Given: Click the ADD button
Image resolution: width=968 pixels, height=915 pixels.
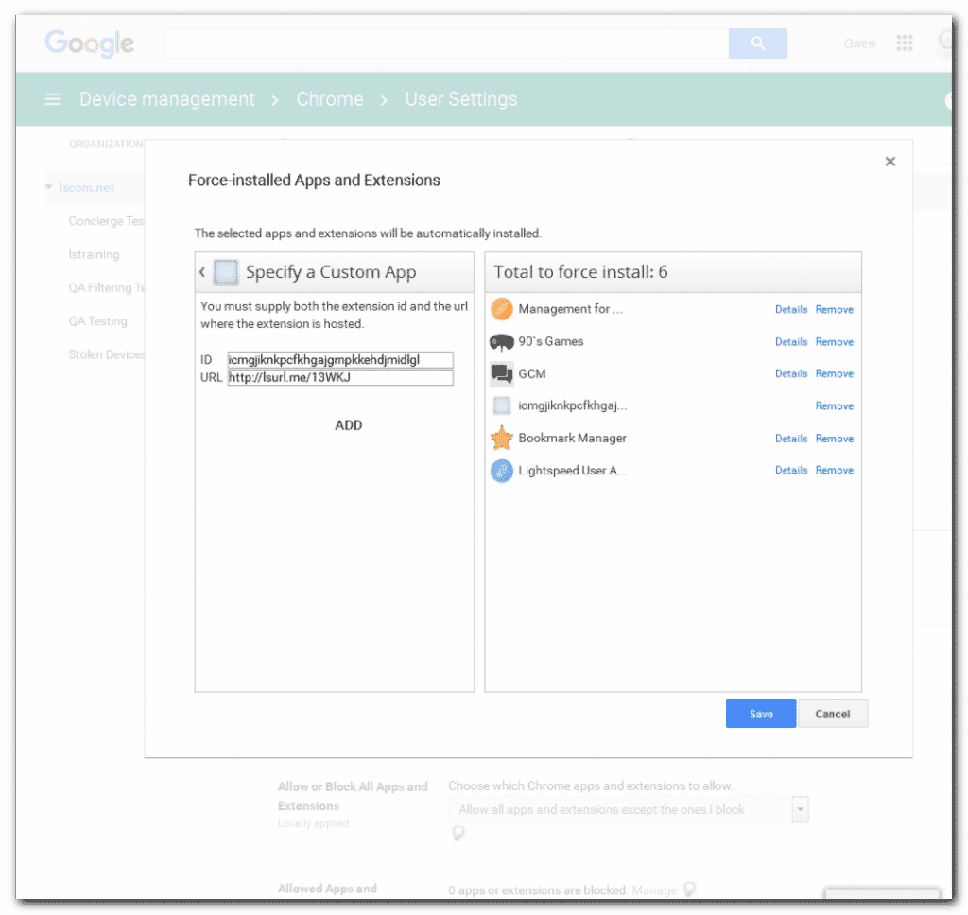Looking at the screenshot, I should tap(349, 425).
